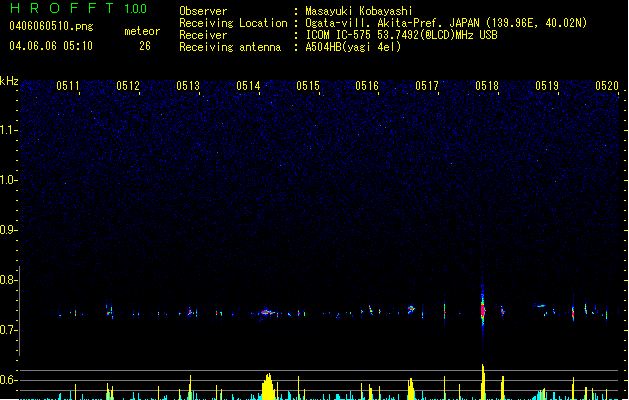Viewport: 629px width, 400px height.
Task: Click the 0517 time marker
Action: 427,86
